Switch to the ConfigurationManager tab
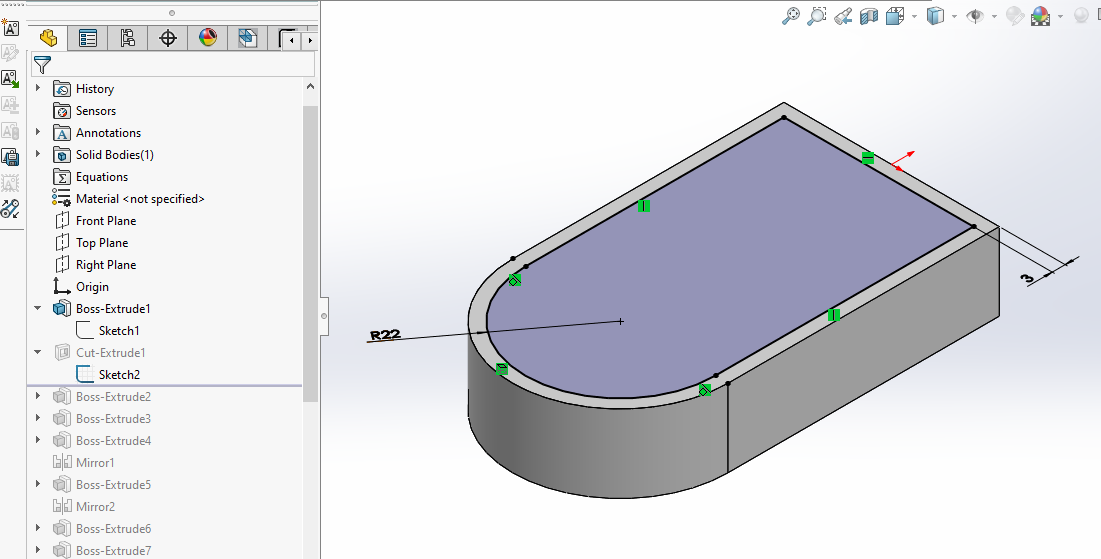 (128, 39)
